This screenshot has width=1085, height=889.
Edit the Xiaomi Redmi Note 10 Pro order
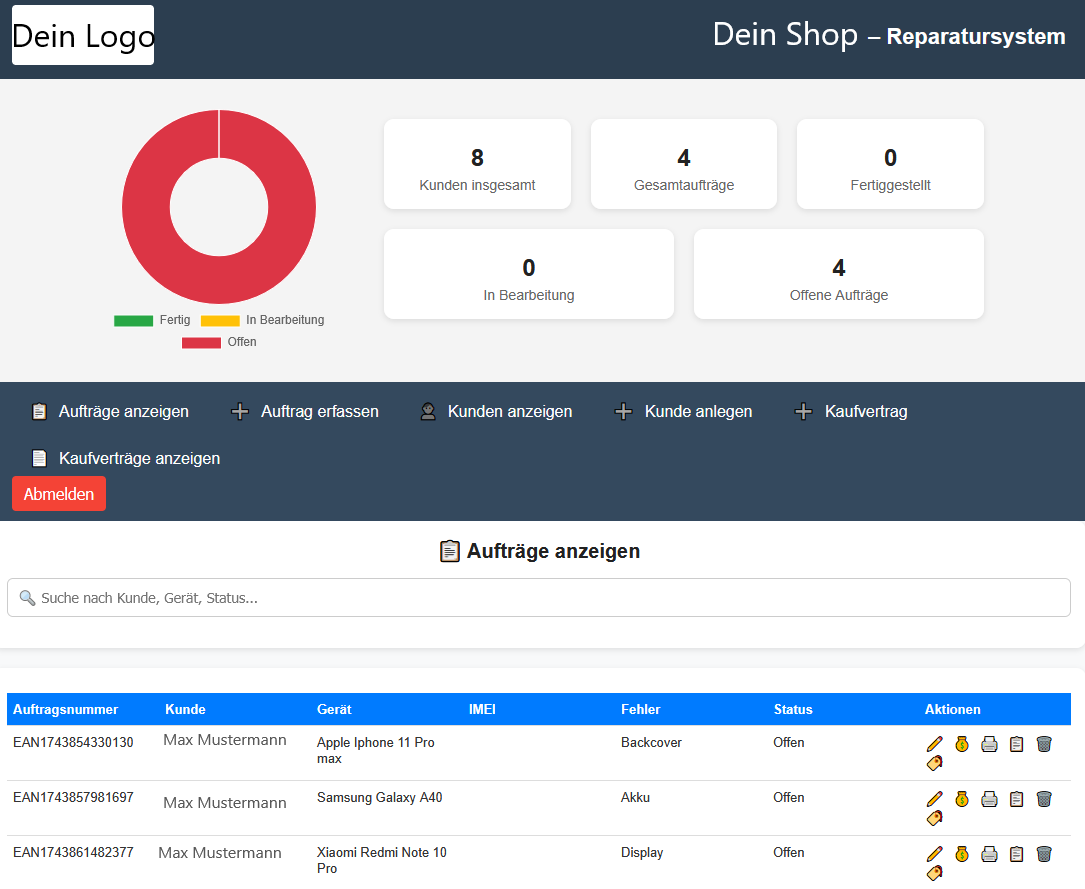tap(935, 854)
